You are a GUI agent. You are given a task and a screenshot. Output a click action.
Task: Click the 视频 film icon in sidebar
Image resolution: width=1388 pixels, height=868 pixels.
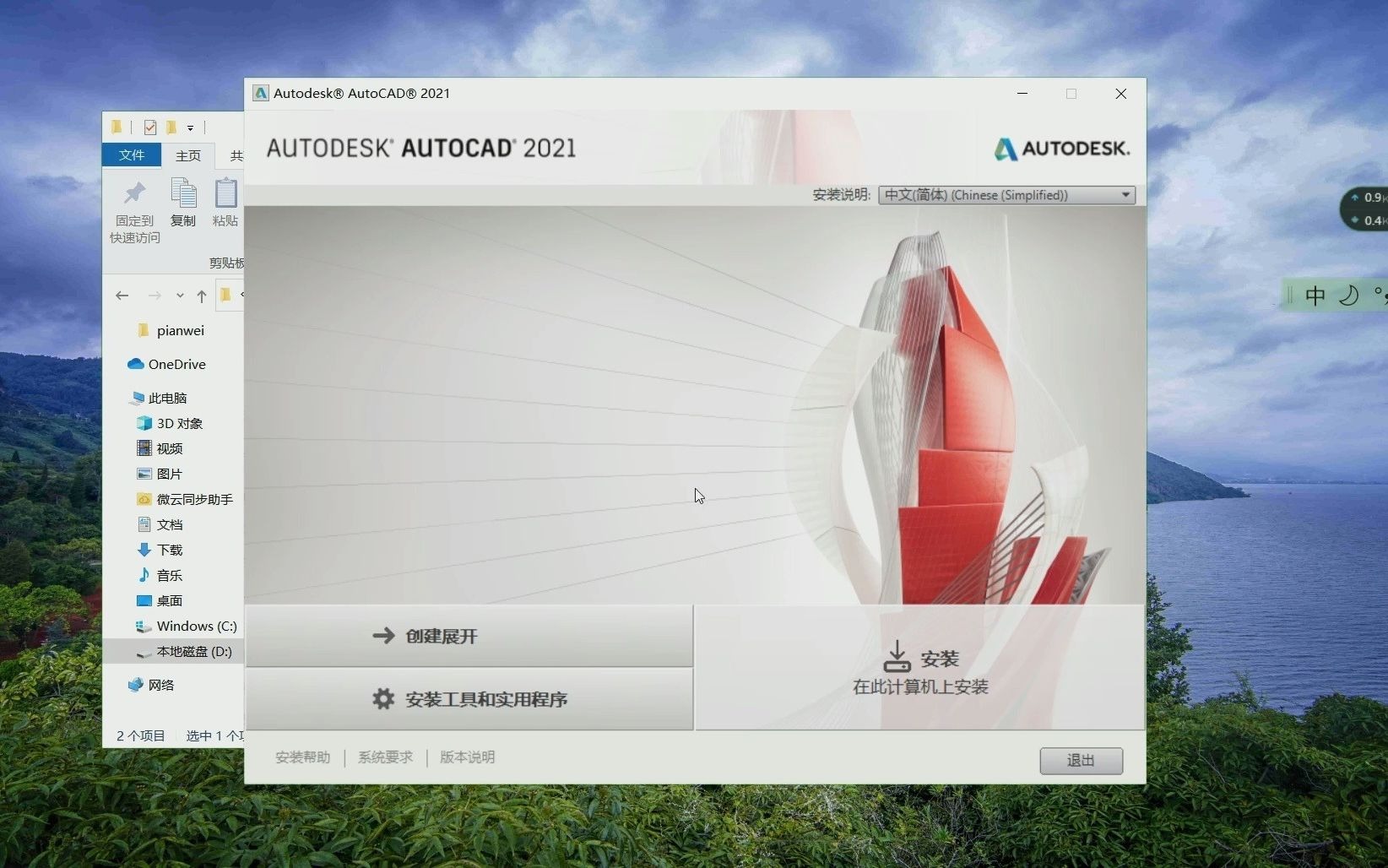click(144, 448)
